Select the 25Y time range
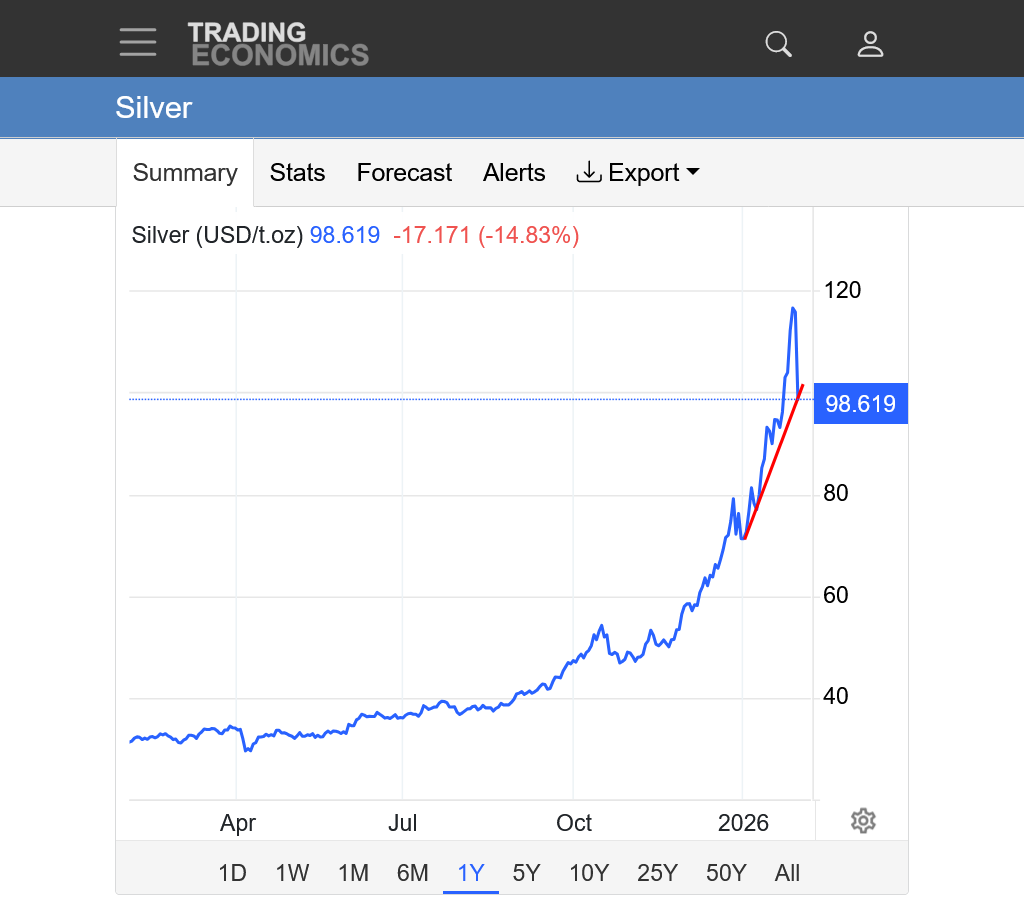The image size is (1024, 901). (657, 873)
